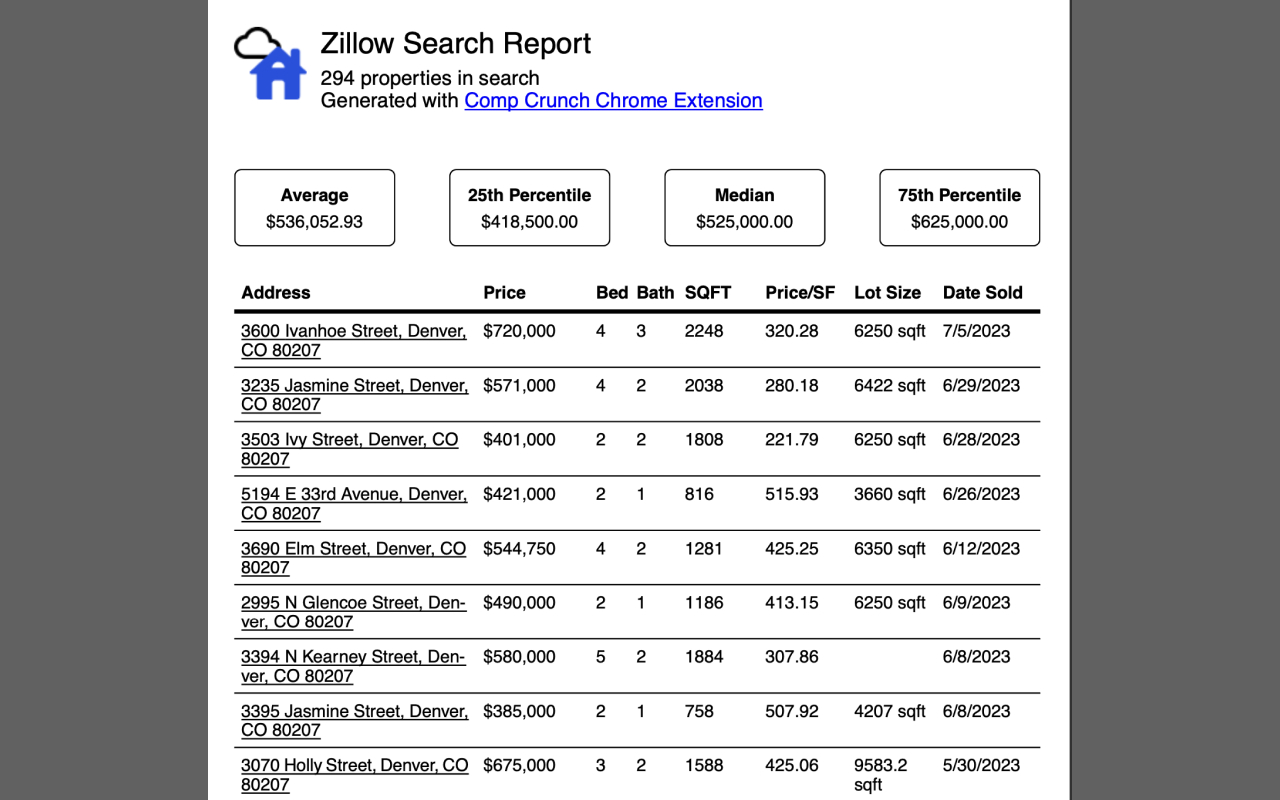Open 3235 Jasmine Street address link
The width and height of the screenshot is (1280, 800).
(x=354, y=395)
